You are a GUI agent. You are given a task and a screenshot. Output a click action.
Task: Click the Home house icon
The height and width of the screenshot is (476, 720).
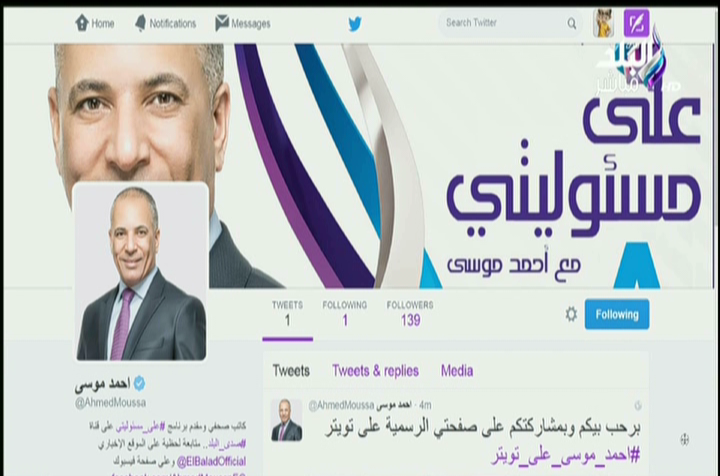[x=82, y=23]
